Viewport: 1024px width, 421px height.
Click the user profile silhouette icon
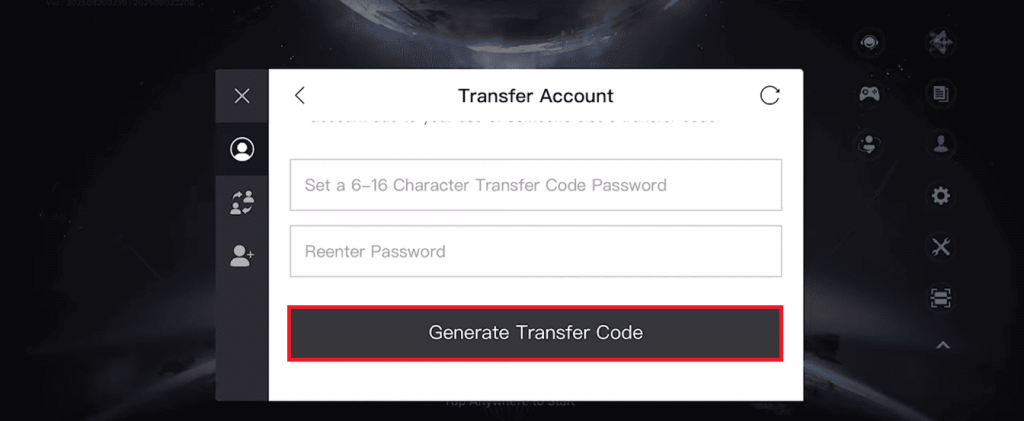[x=940, y=143]
